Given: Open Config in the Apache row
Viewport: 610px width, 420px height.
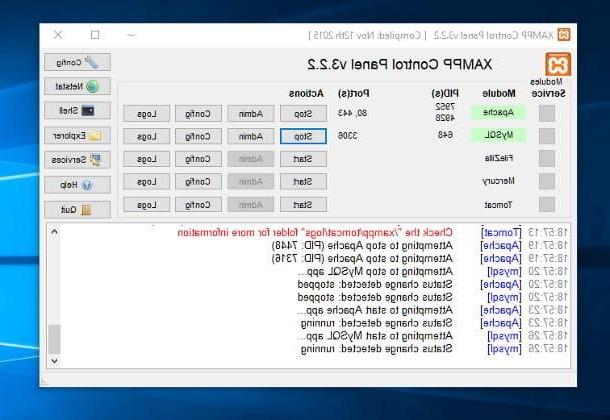Looking at the screenshot, I should [x=198, y=114].
